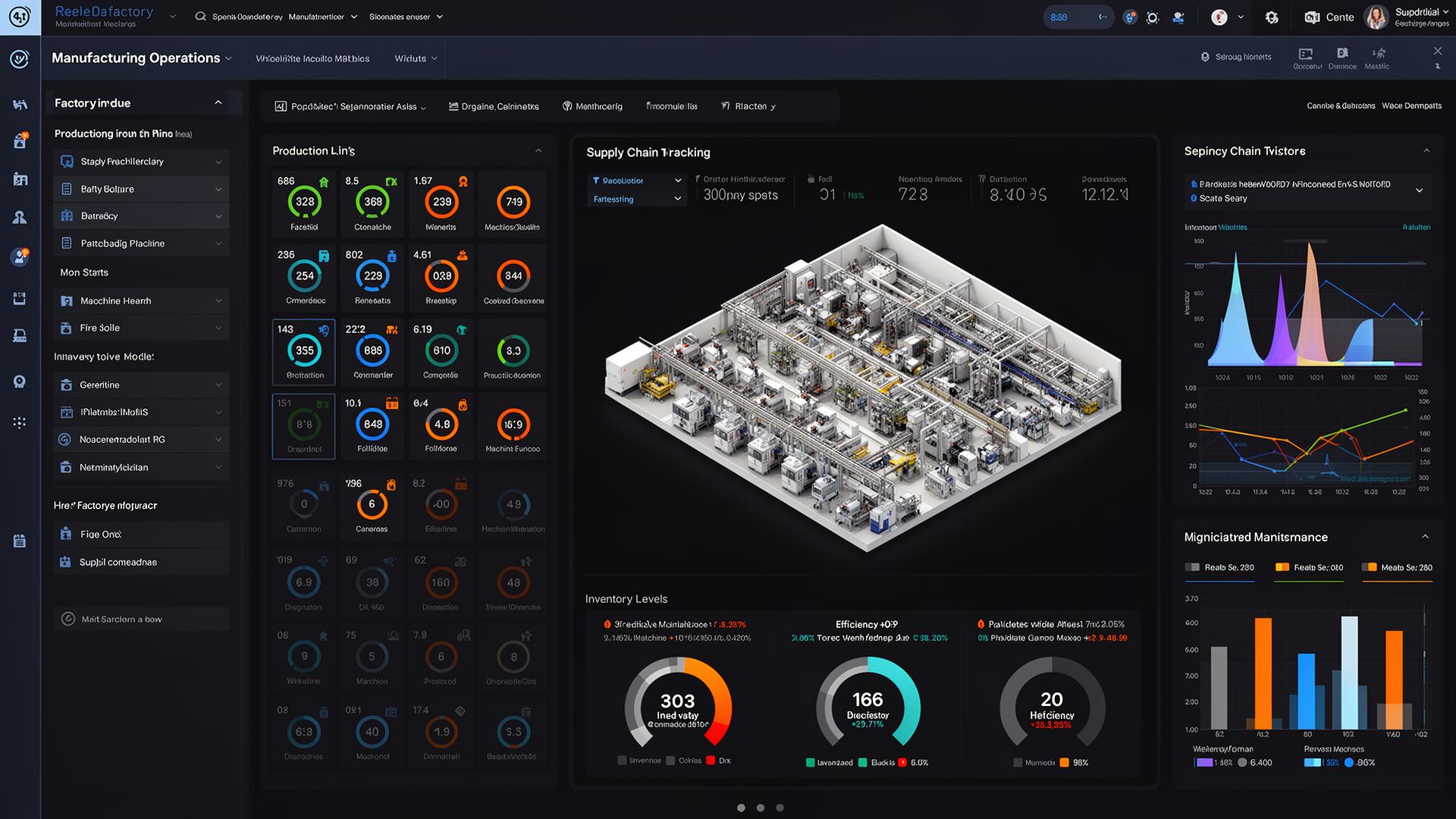This screenshot has width=1456, height=819.
Task: Select the middle carousel dot at bottom center
Action: tap(759, 808)
